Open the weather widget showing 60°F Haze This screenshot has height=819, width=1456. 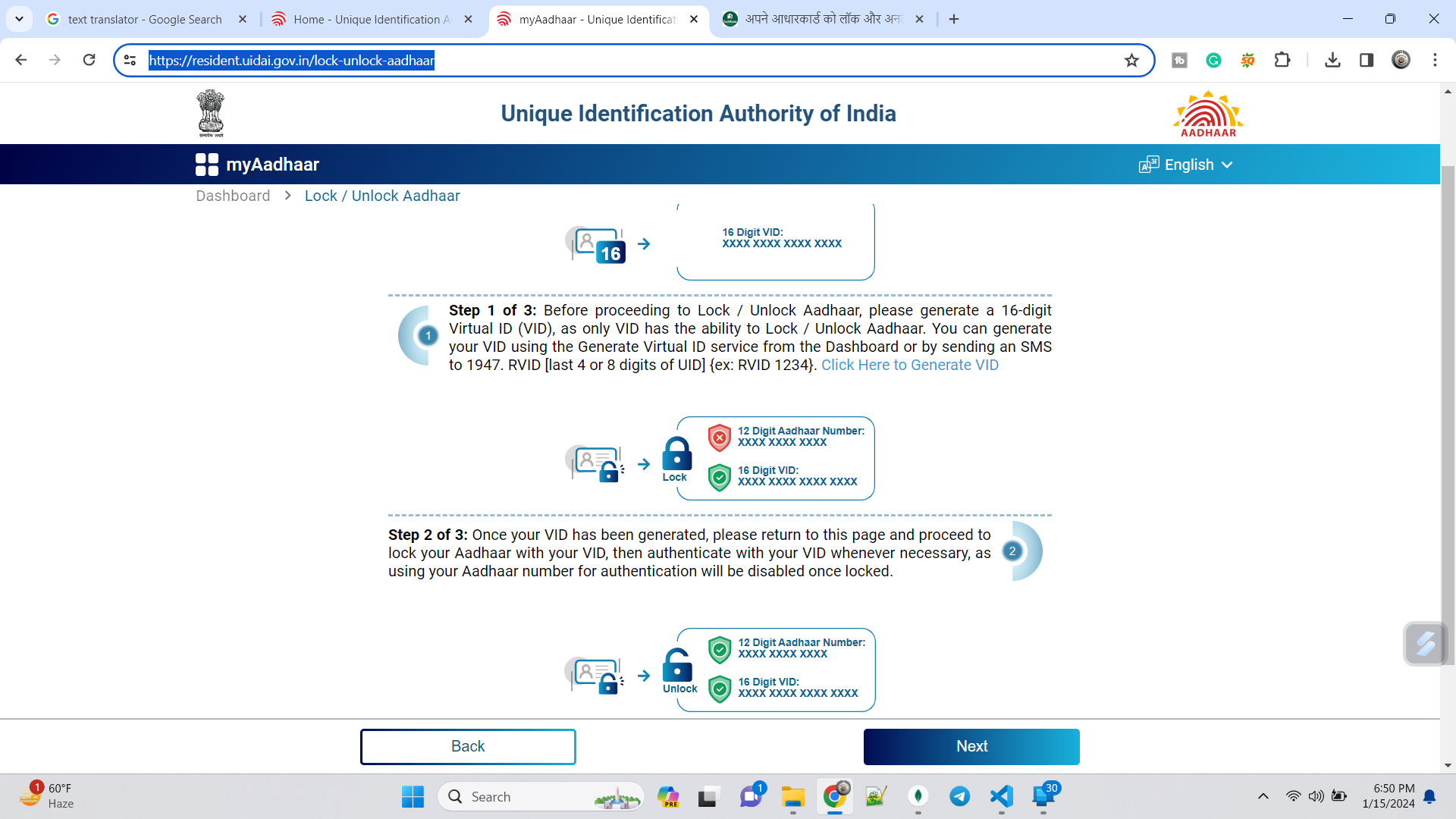click(47, 796)
